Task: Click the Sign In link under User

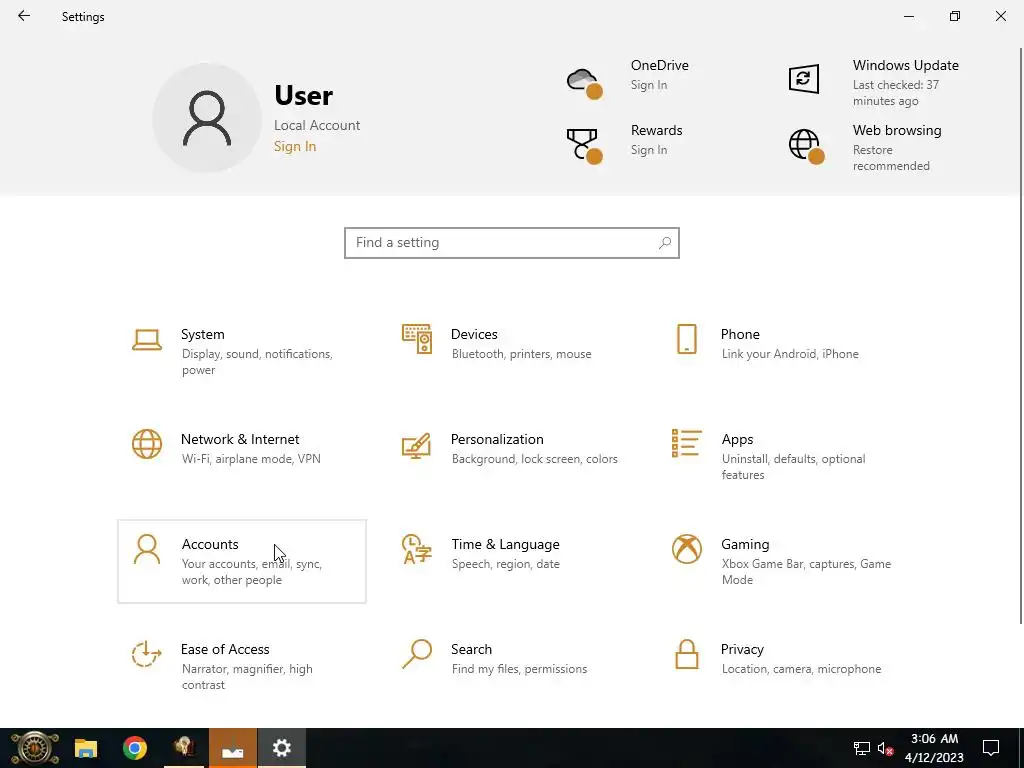Action: point(295,146)
